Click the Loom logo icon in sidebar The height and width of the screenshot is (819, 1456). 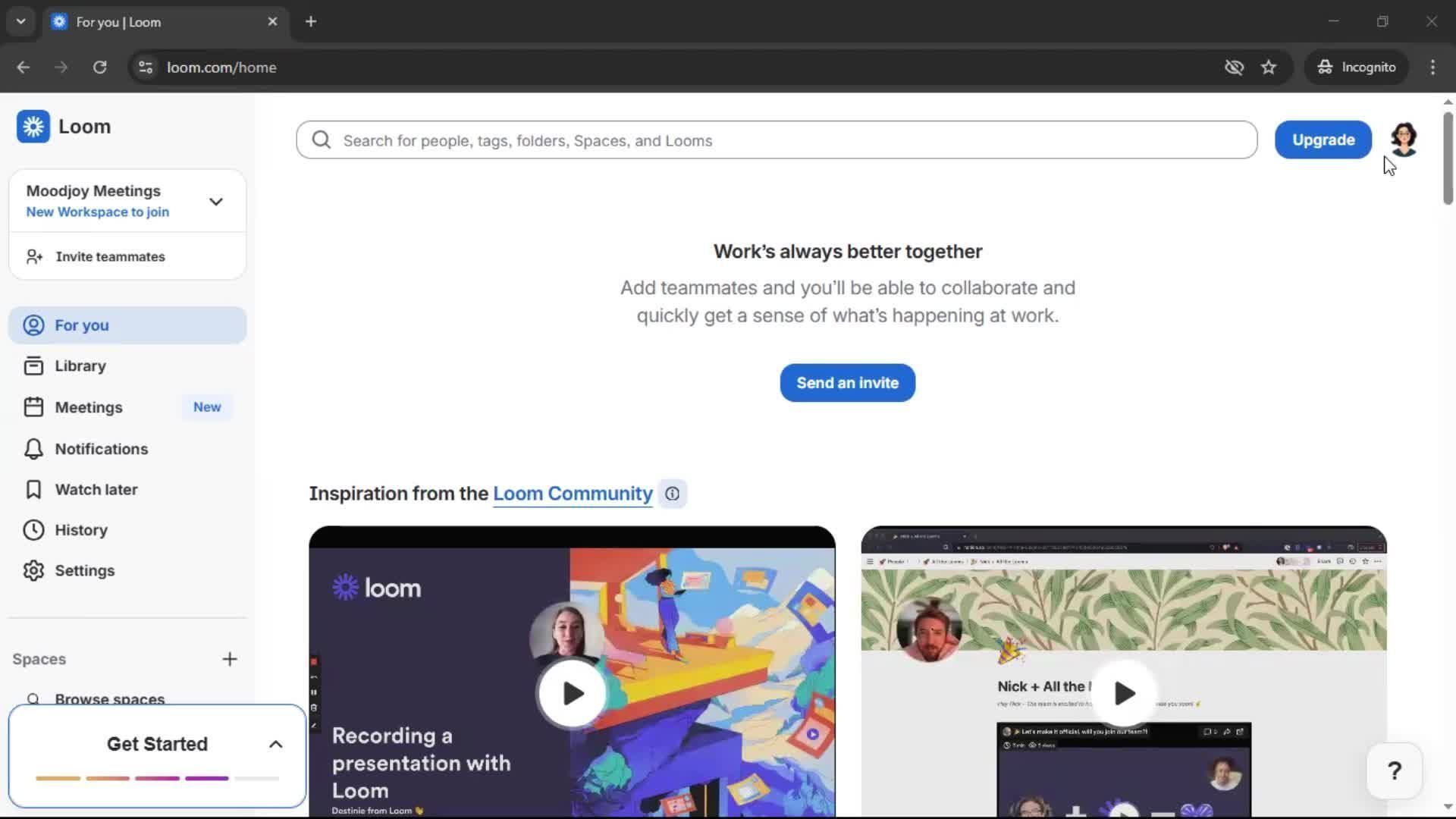click(33, 127)
